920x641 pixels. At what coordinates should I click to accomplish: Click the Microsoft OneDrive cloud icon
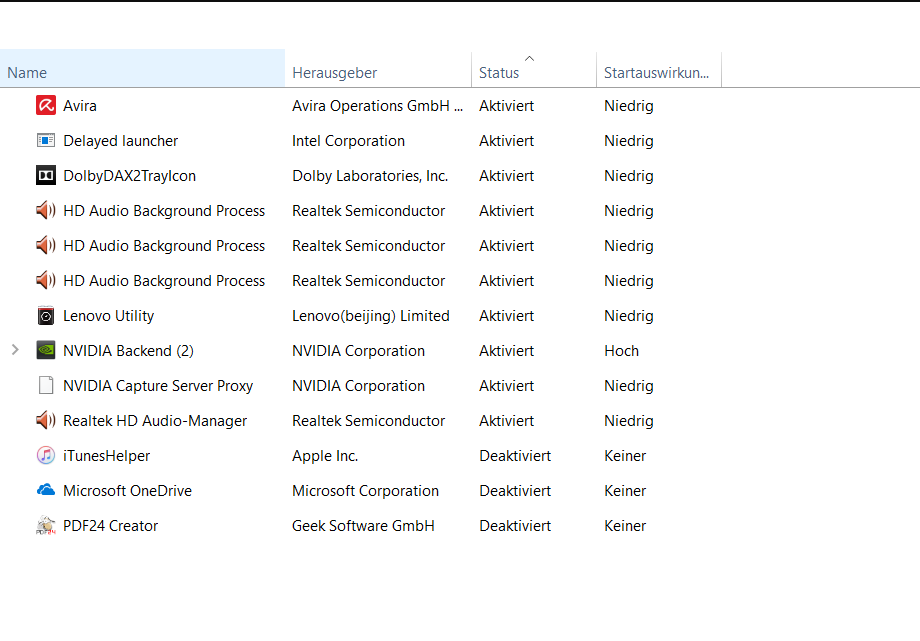click(46, 491)
